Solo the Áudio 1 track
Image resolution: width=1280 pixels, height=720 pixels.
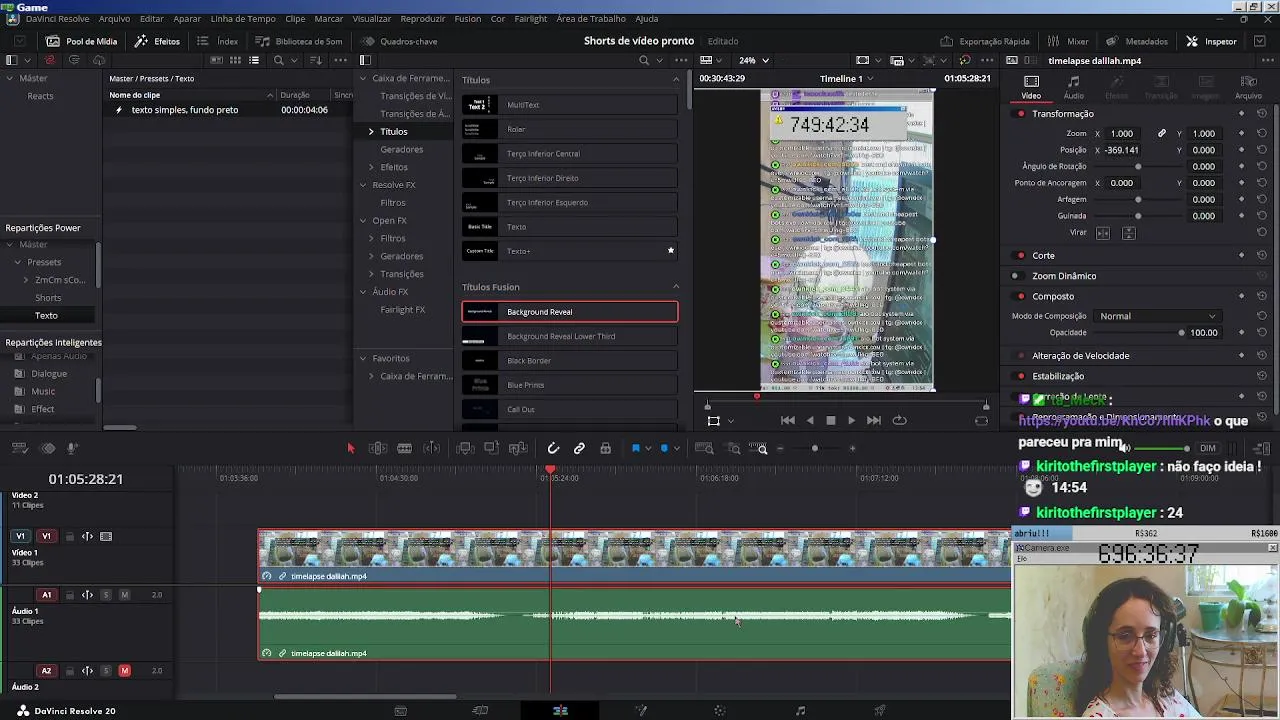click(105, 595)
